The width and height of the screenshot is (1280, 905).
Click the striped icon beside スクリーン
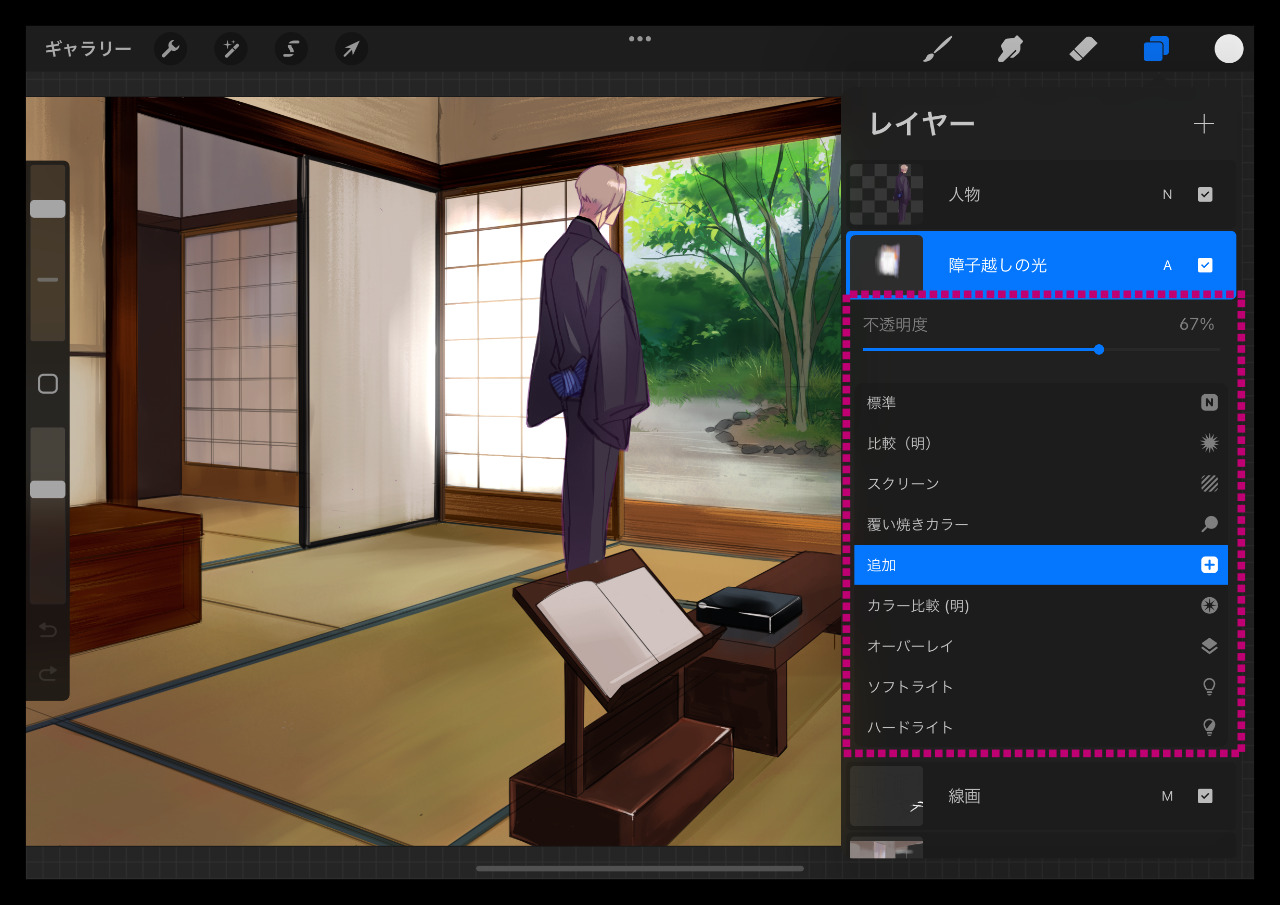pyautogui.click(x=1209, y=484)
